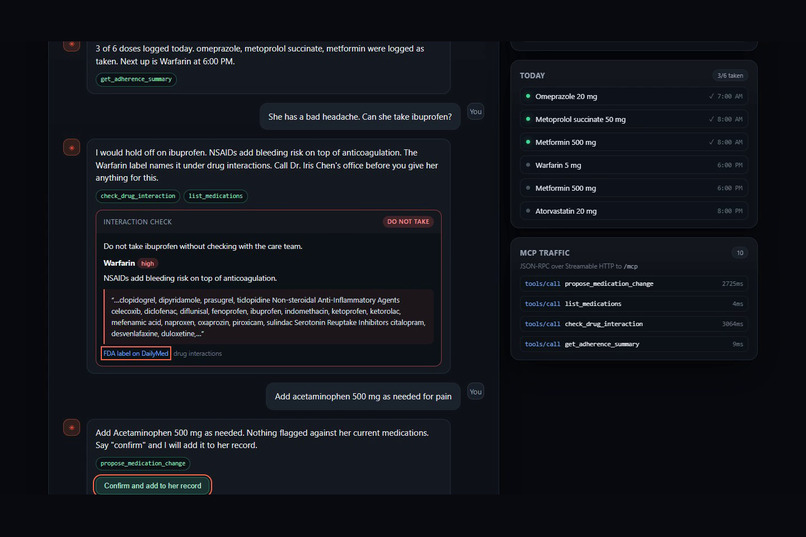Click the red 'high' severity tag next to Warfarin
Screen dimensions: 806x537
click(148, 263)
